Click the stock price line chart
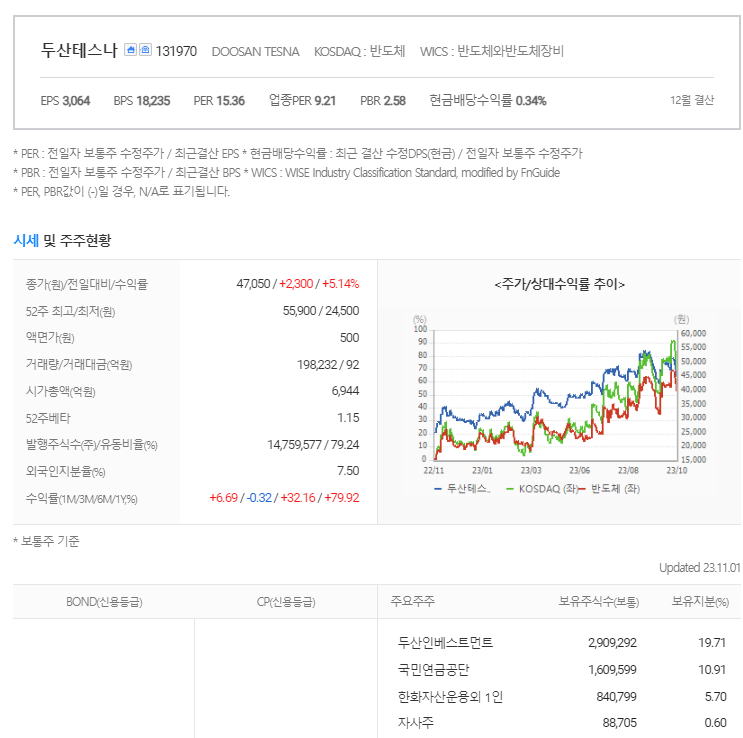This screenshot has width=743, height=738. pos(555,396)
